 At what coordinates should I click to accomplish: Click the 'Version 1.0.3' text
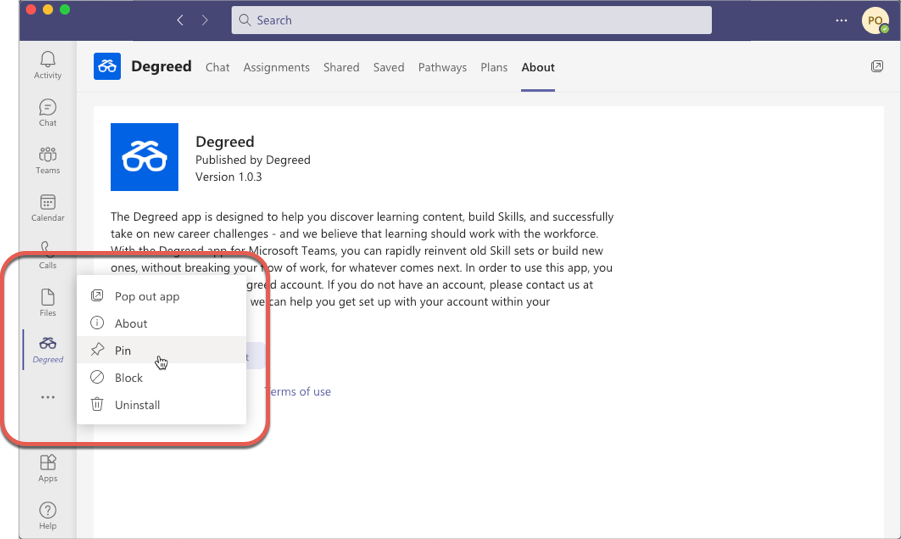pyautogui.click(x=229, y=177)
